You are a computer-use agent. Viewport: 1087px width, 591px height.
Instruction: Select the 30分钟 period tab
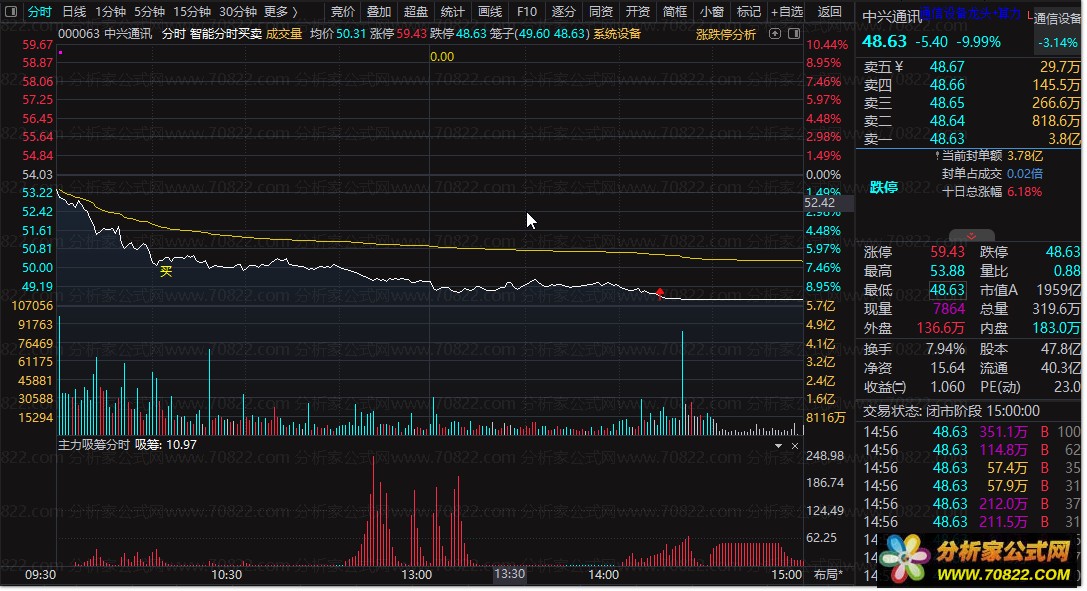pos(238,12)
